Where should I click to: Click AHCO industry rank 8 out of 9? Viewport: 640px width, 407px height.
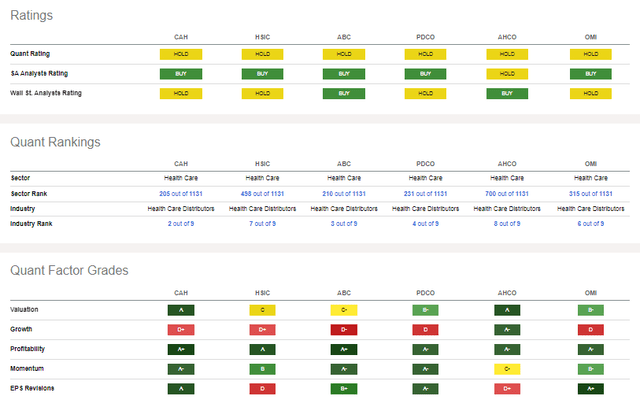[507, 224]
